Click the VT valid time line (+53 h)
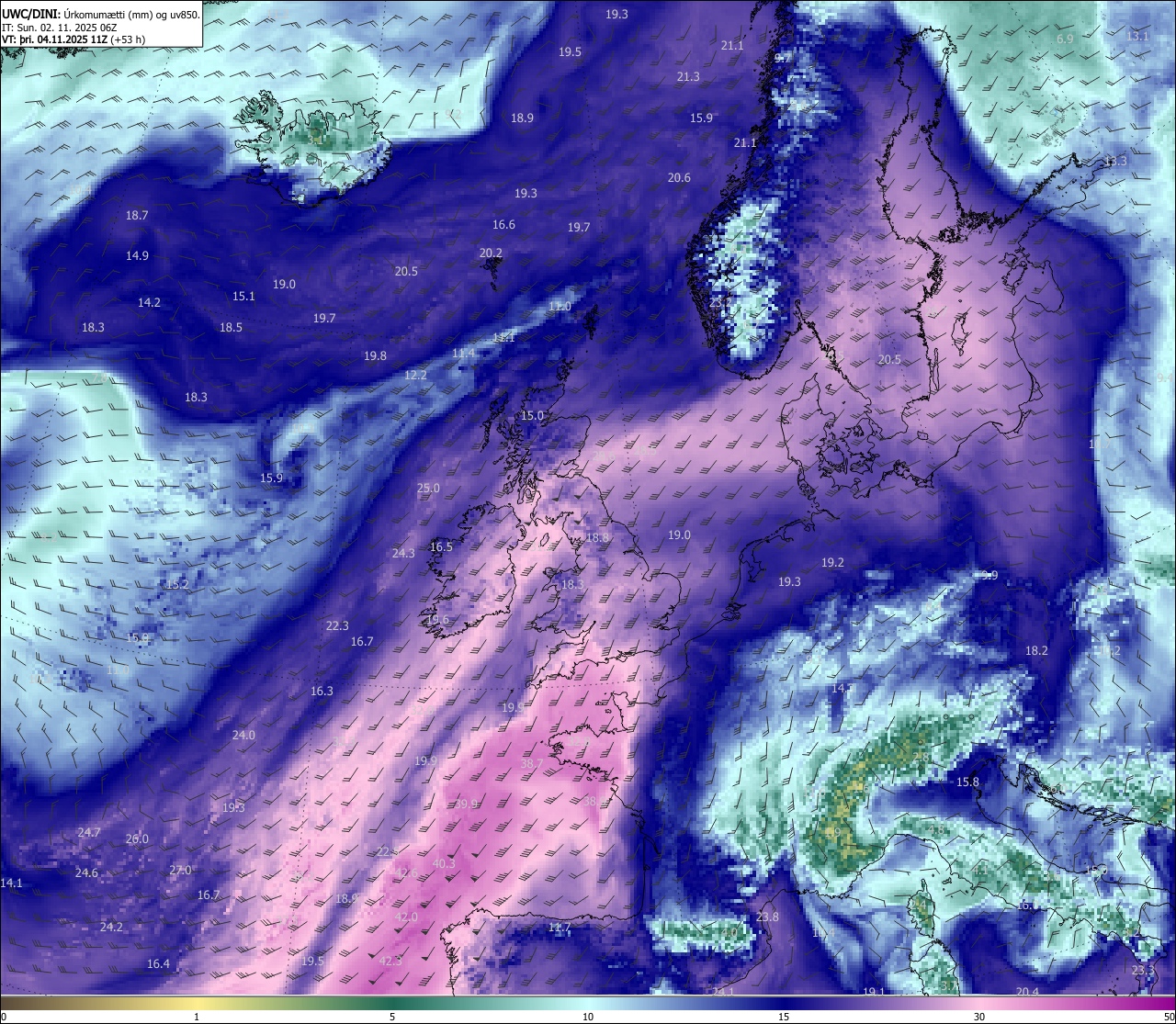 click(73, 39)
